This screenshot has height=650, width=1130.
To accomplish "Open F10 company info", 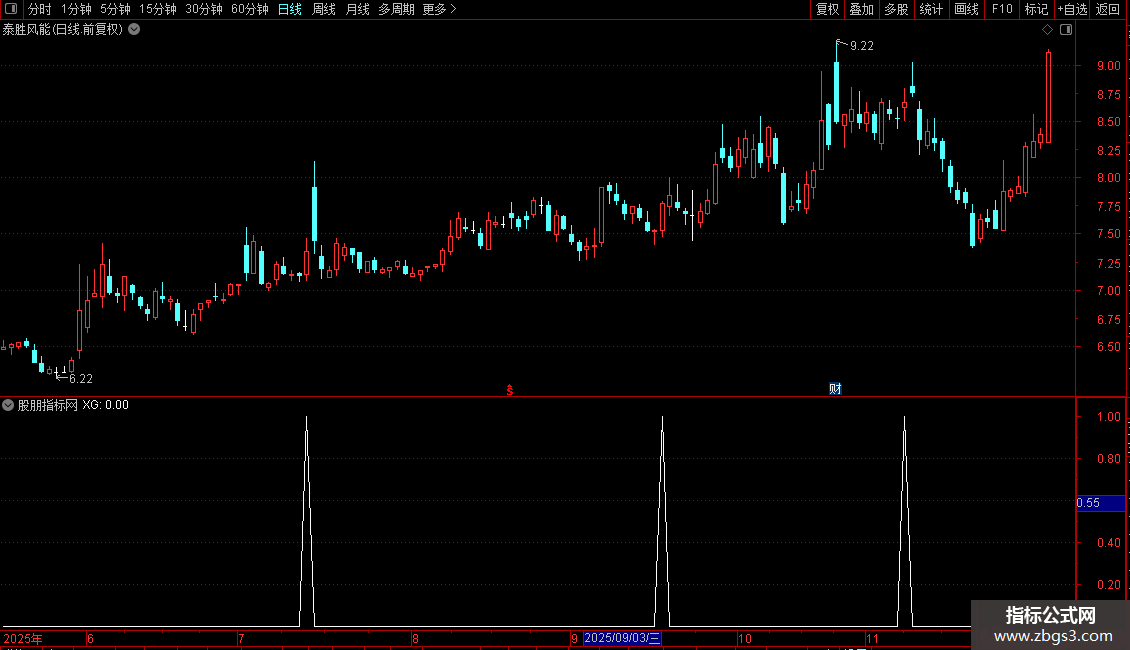I will coord(1002,9).
